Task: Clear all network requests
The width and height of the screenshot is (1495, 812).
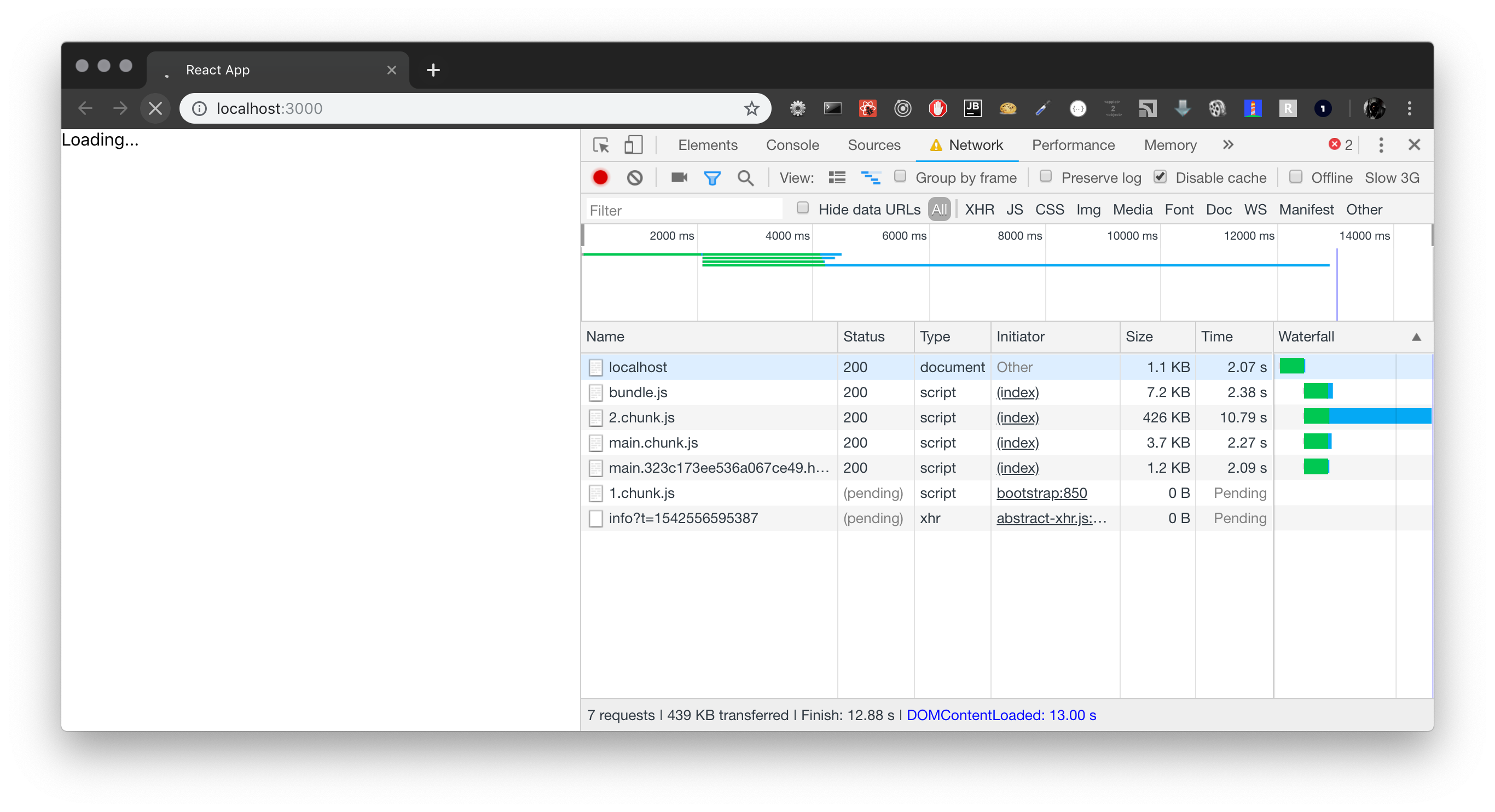Action: pos(634,178)
